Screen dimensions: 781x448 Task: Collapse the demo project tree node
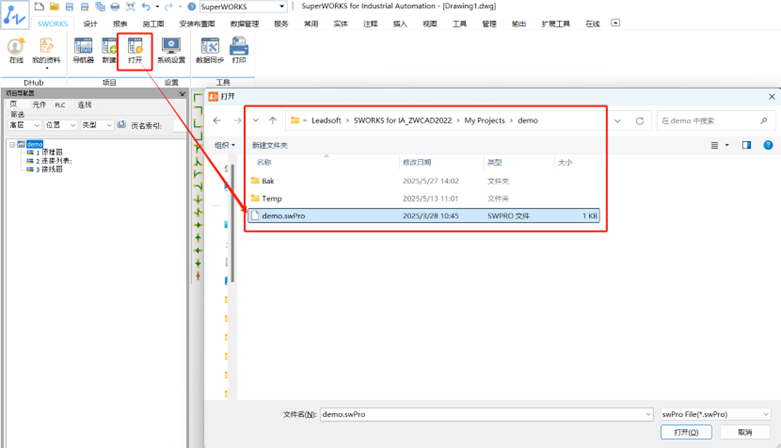click(12, 145)
